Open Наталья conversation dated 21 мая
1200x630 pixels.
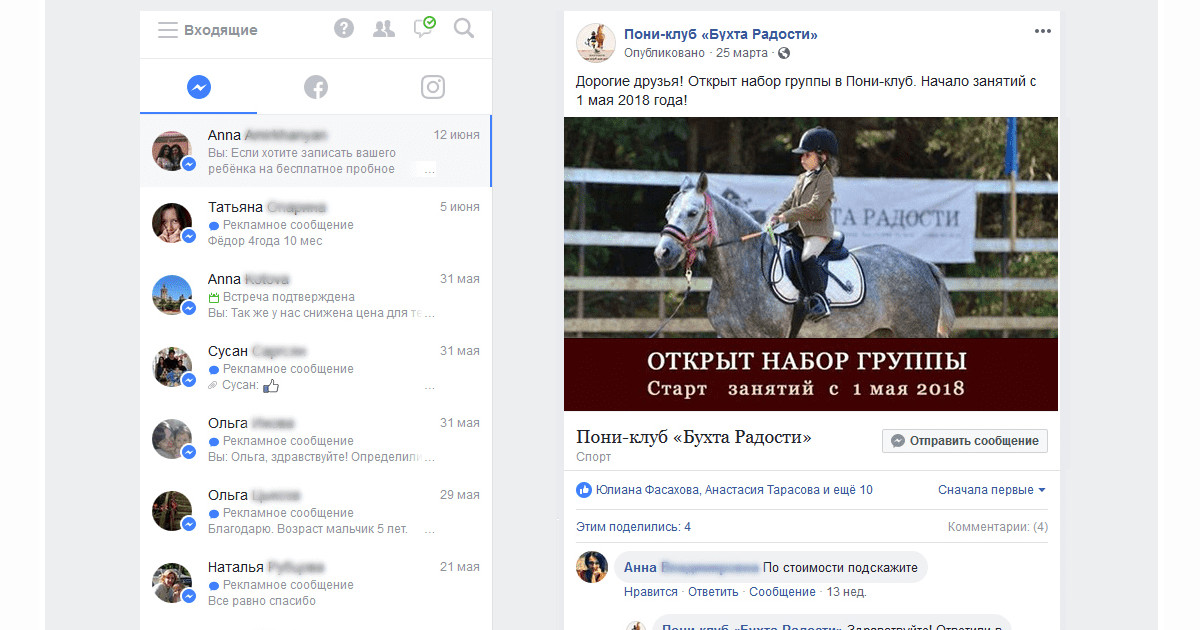click(x=316, y=583)
